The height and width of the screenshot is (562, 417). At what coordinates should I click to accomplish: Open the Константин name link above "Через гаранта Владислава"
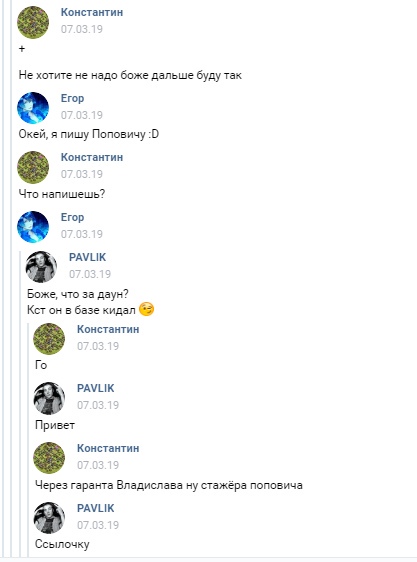tap(108, 448)
